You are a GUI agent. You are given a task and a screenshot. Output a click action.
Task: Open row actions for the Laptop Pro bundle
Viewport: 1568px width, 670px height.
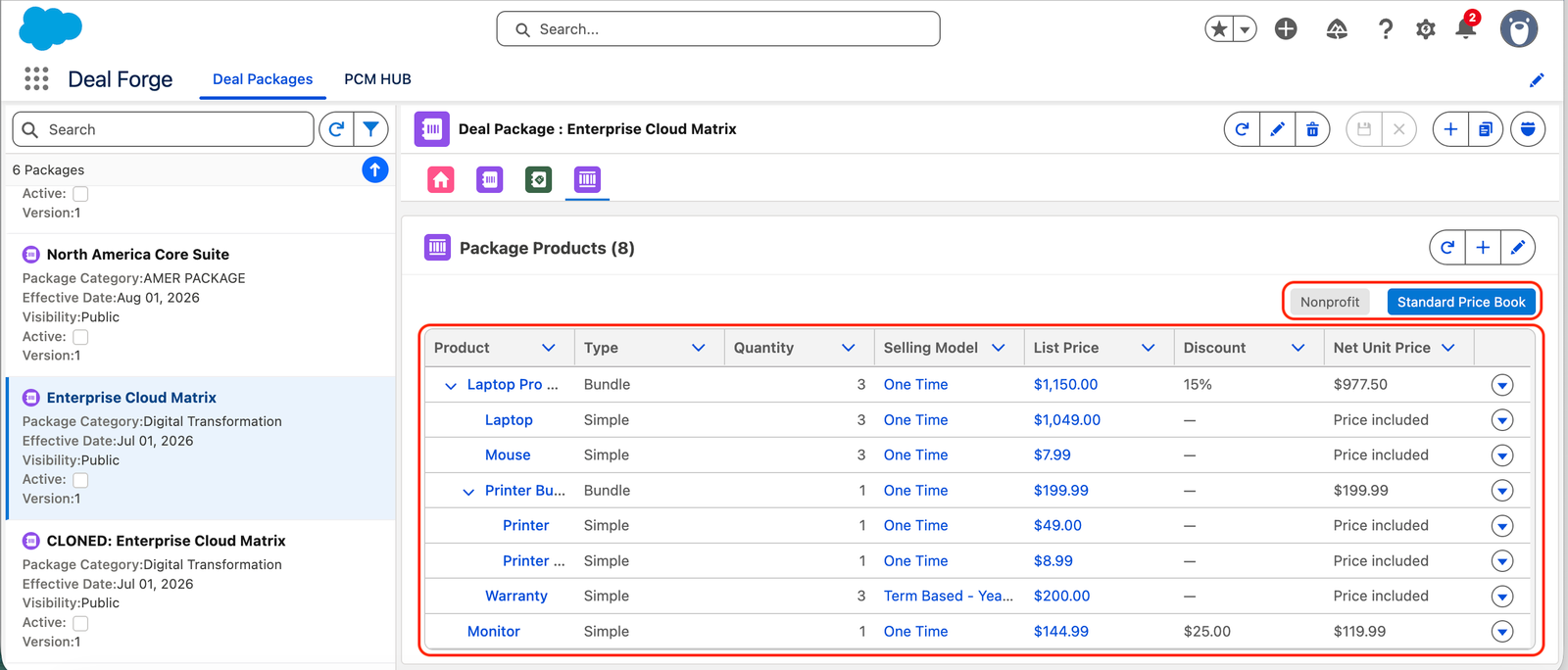point(1502,385)
